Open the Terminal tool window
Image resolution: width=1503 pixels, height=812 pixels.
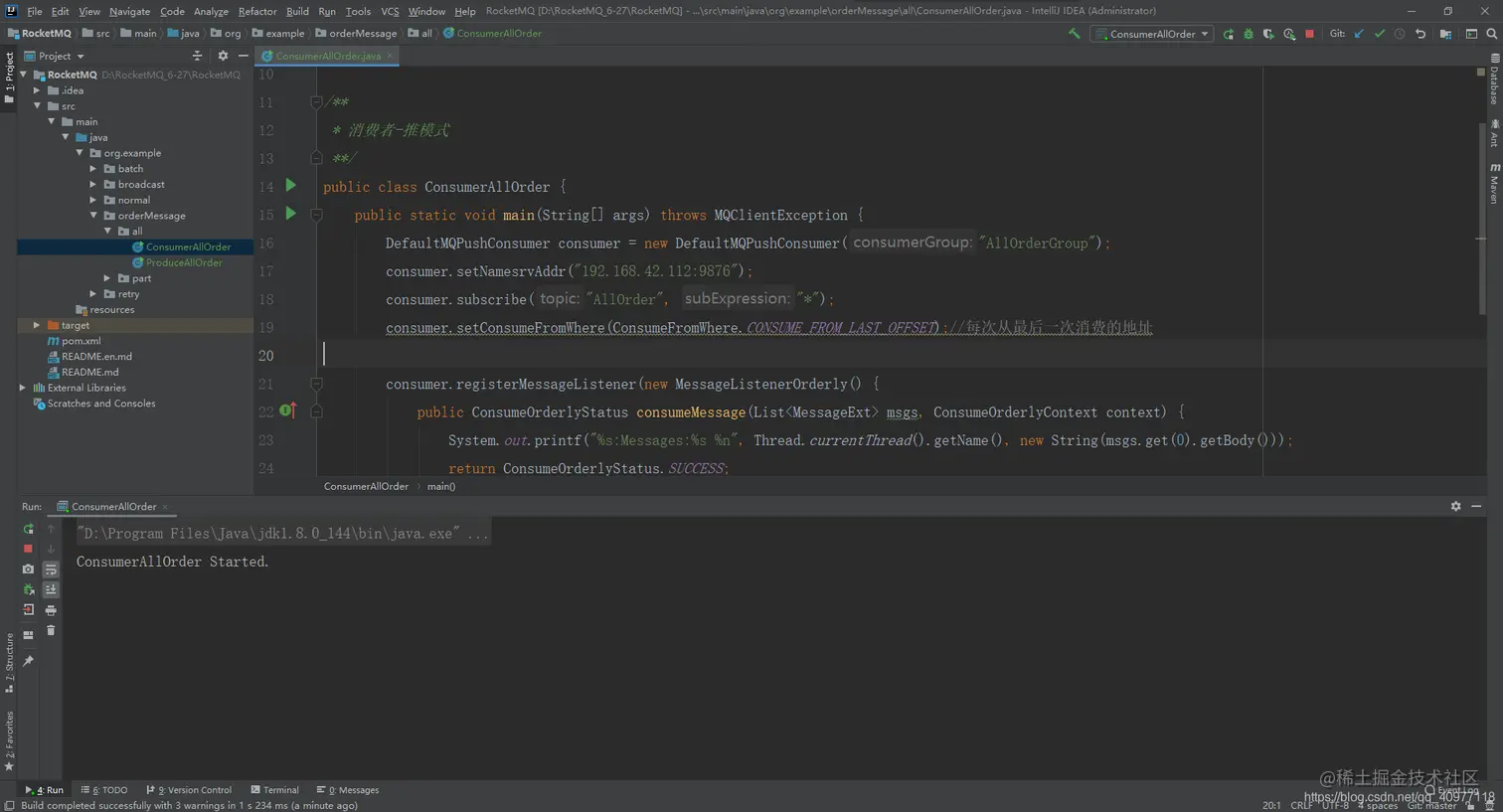click(274, 790)
